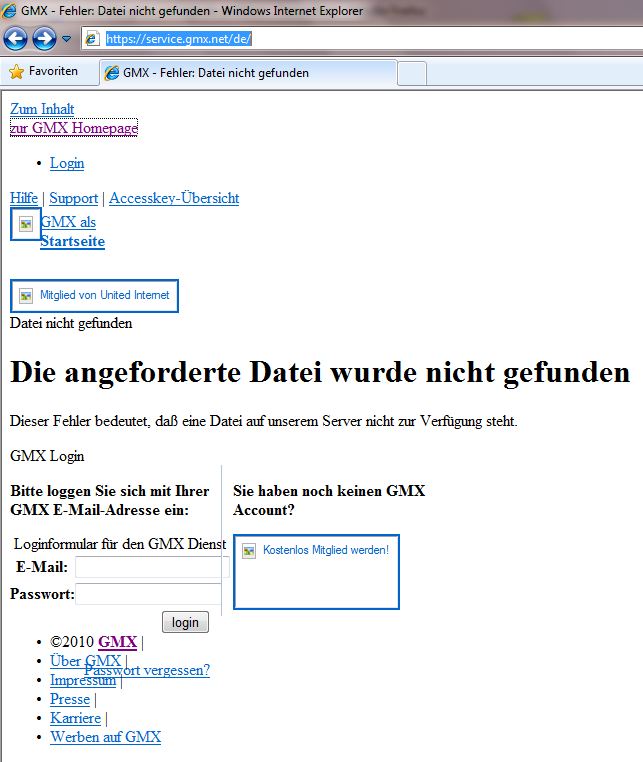Follow the Zum Inhalt link
Viewport: 643px width, 762px height.
pyautogui.click(x=42, y=109)
